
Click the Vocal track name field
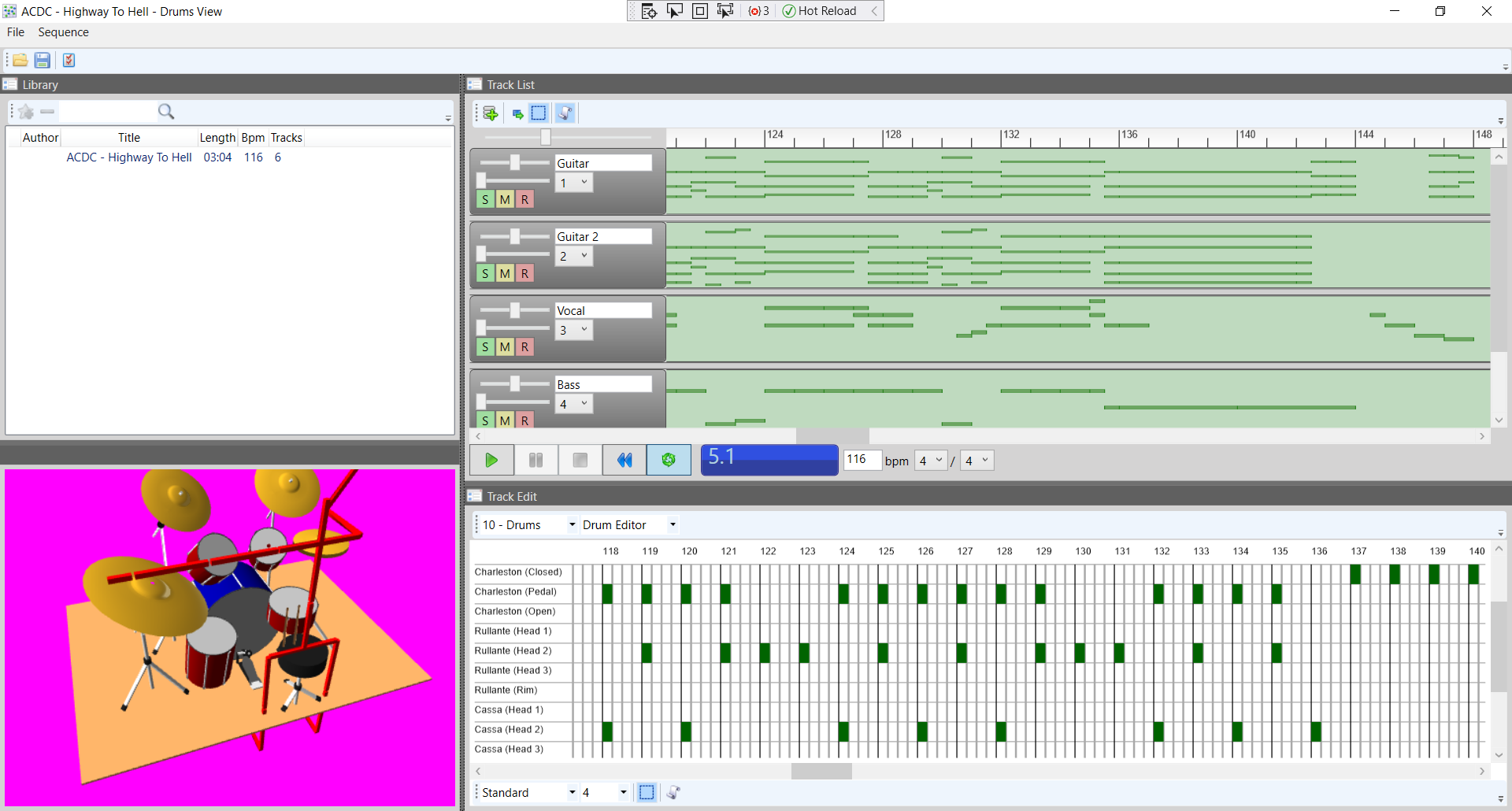pyautogui.click(x=604, y=310)
